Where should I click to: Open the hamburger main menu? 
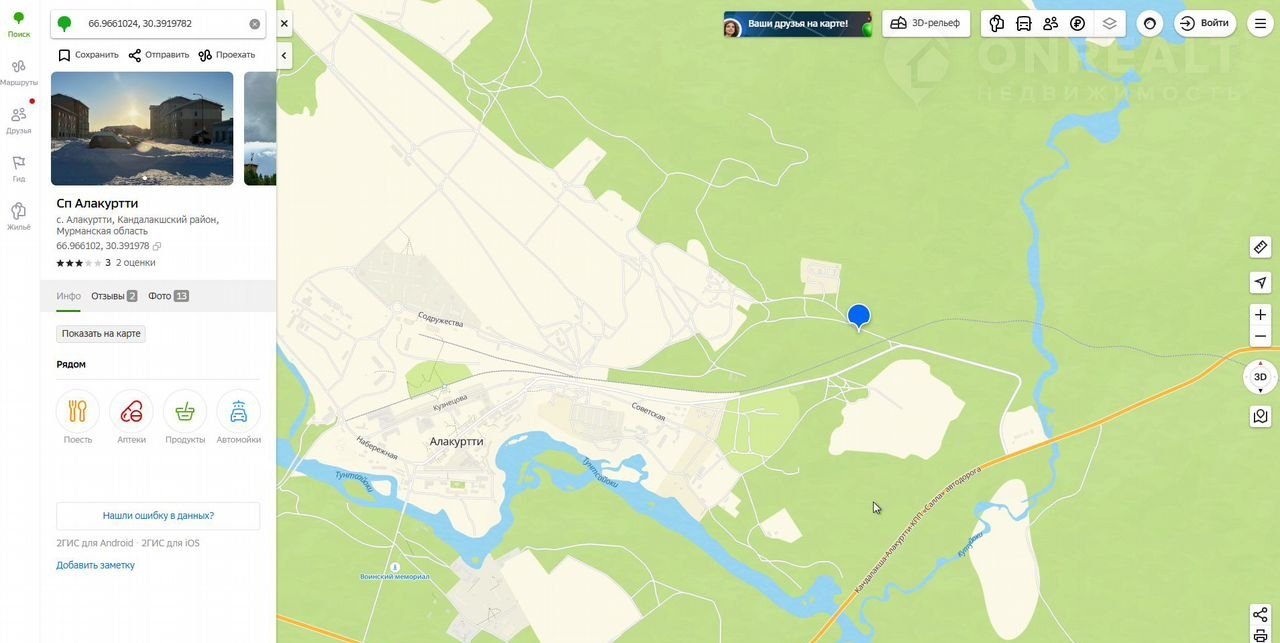[x=1260, y=23]
